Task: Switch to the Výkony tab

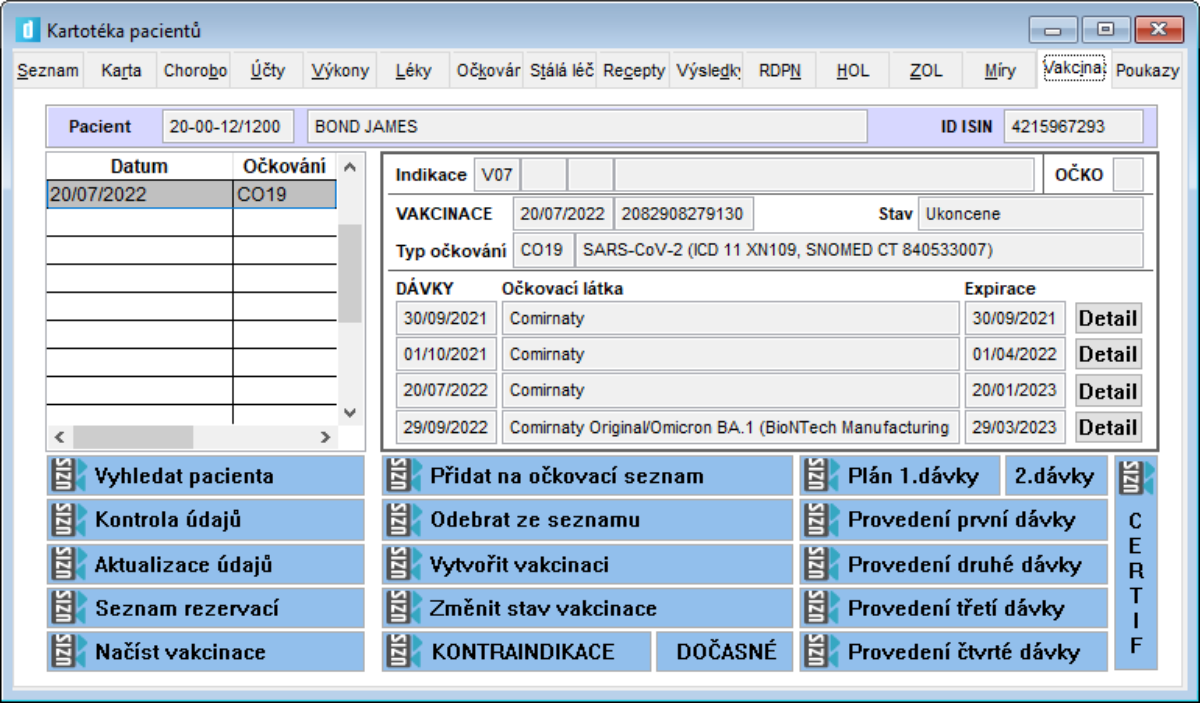Action: [x=340, y=71]
